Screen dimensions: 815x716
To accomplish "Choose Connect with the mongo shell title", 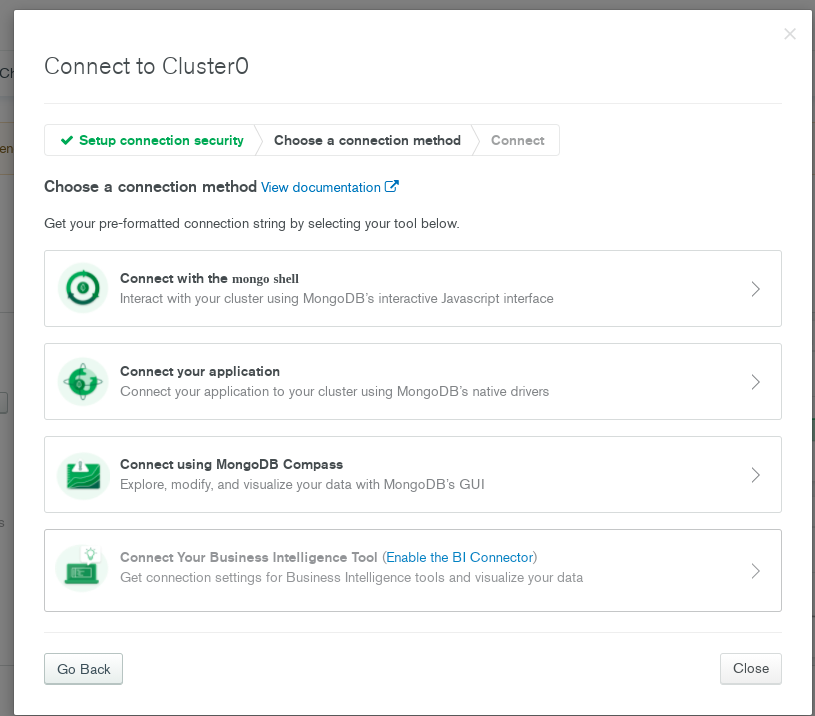I will (209, 279).
